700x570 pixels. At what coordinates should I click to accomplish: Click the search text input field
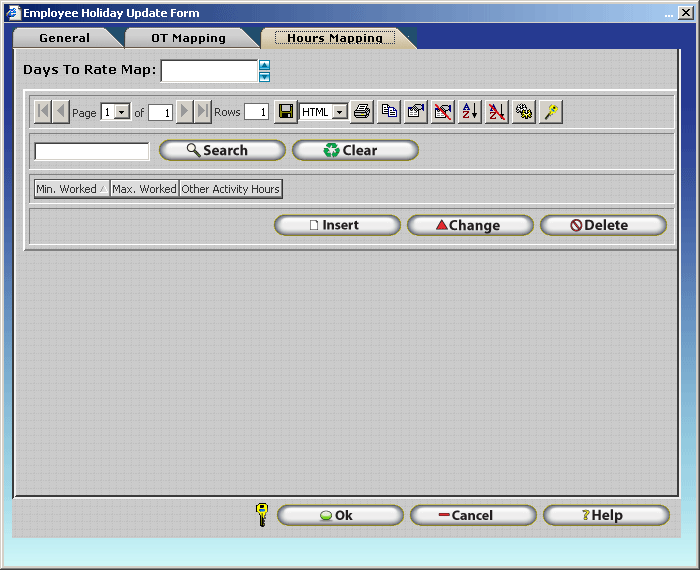pos(92,151)
